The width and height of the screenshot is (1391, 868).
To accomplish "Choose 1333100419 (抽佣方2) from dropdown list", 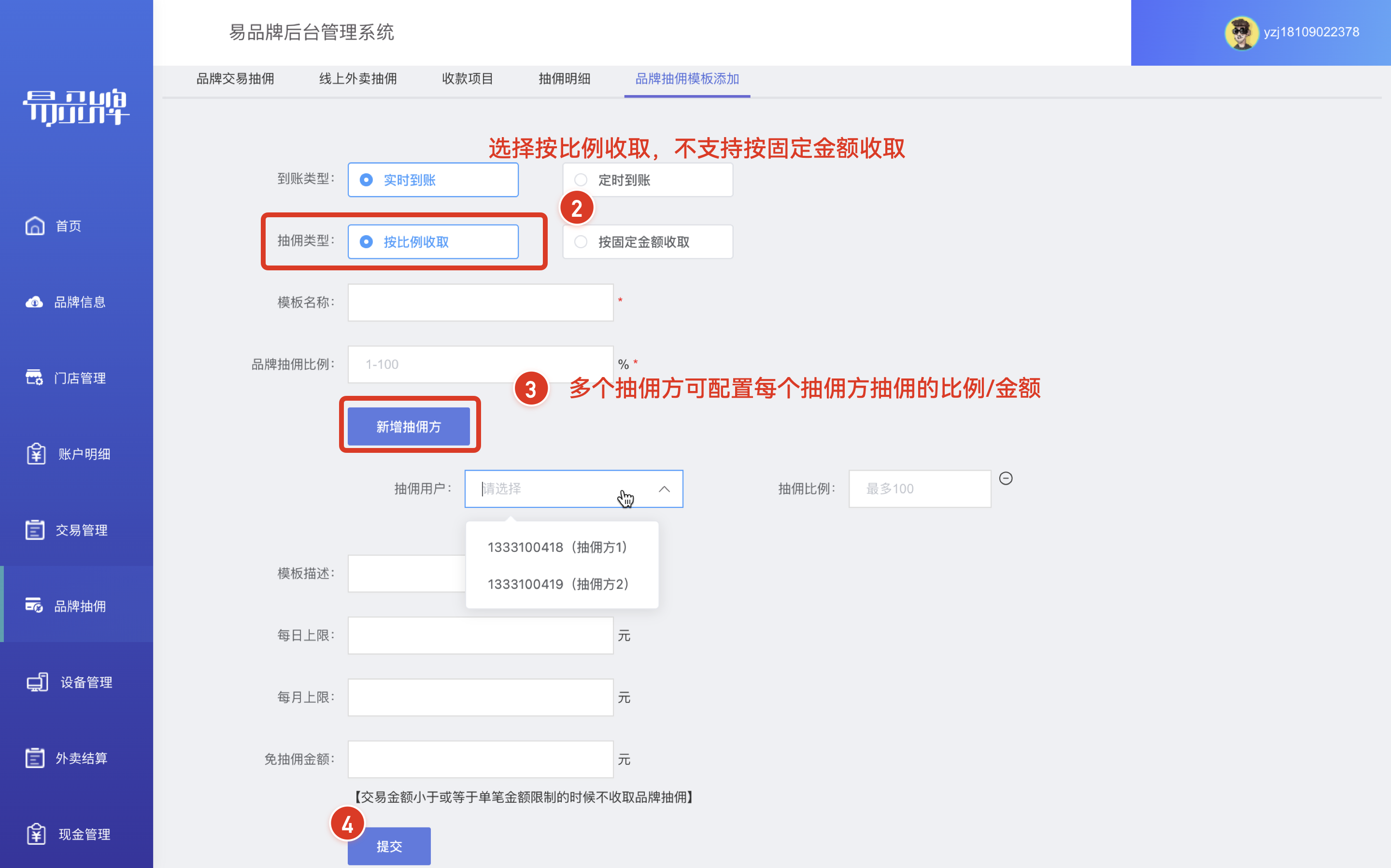I will tap(558, 584).
